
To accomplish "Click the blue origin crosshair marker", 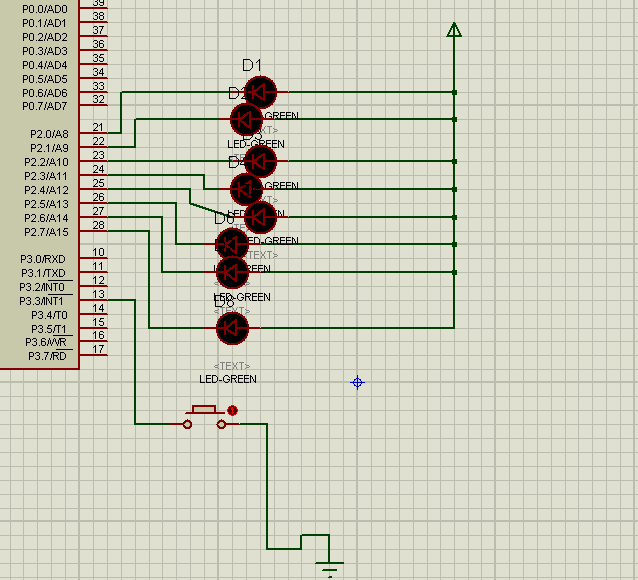I will 357,383.
